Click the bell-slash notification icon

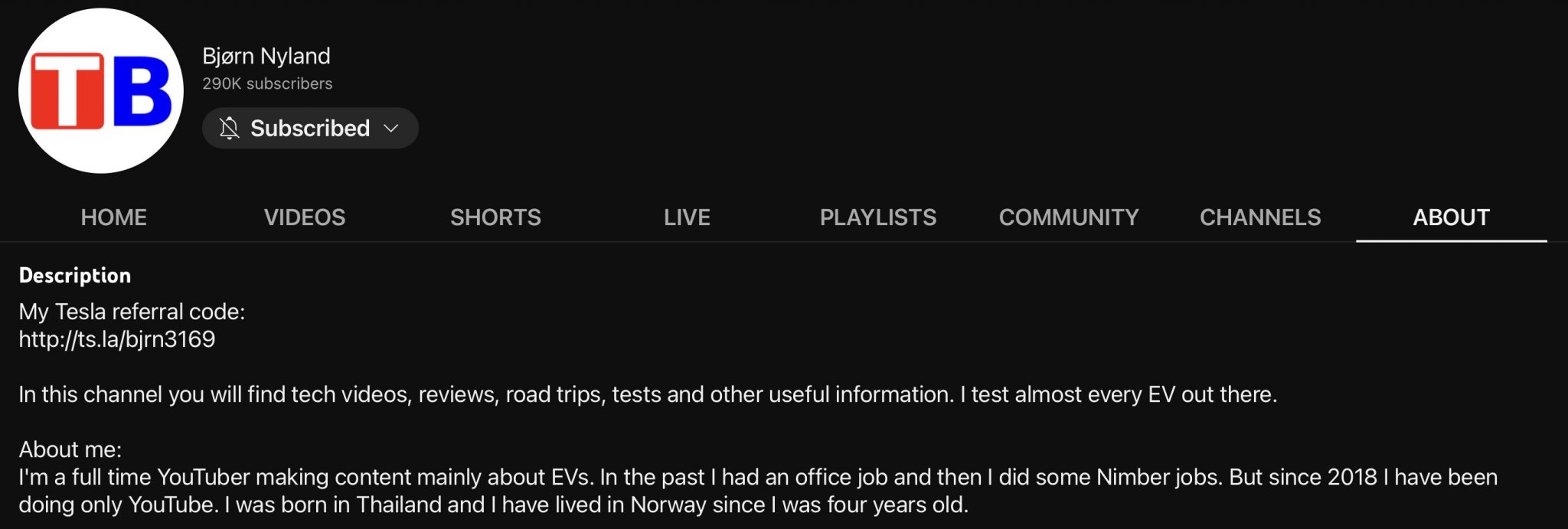(x=229, y=128)
